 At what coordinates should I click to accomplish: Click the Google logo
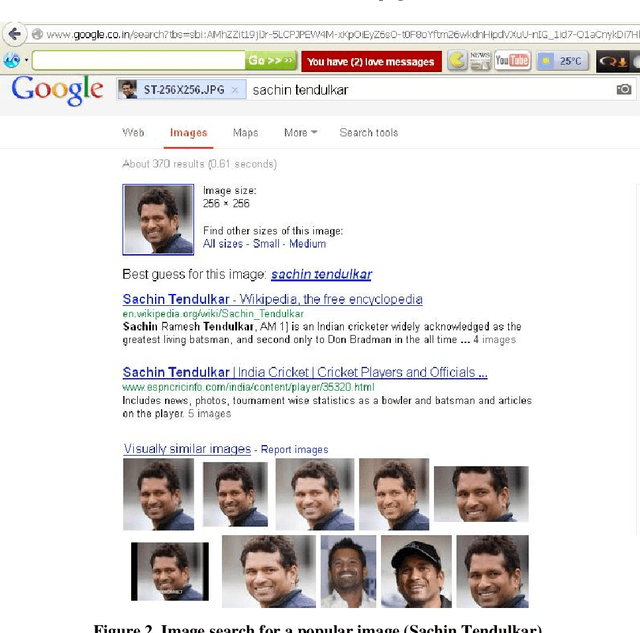coord(57,90)
